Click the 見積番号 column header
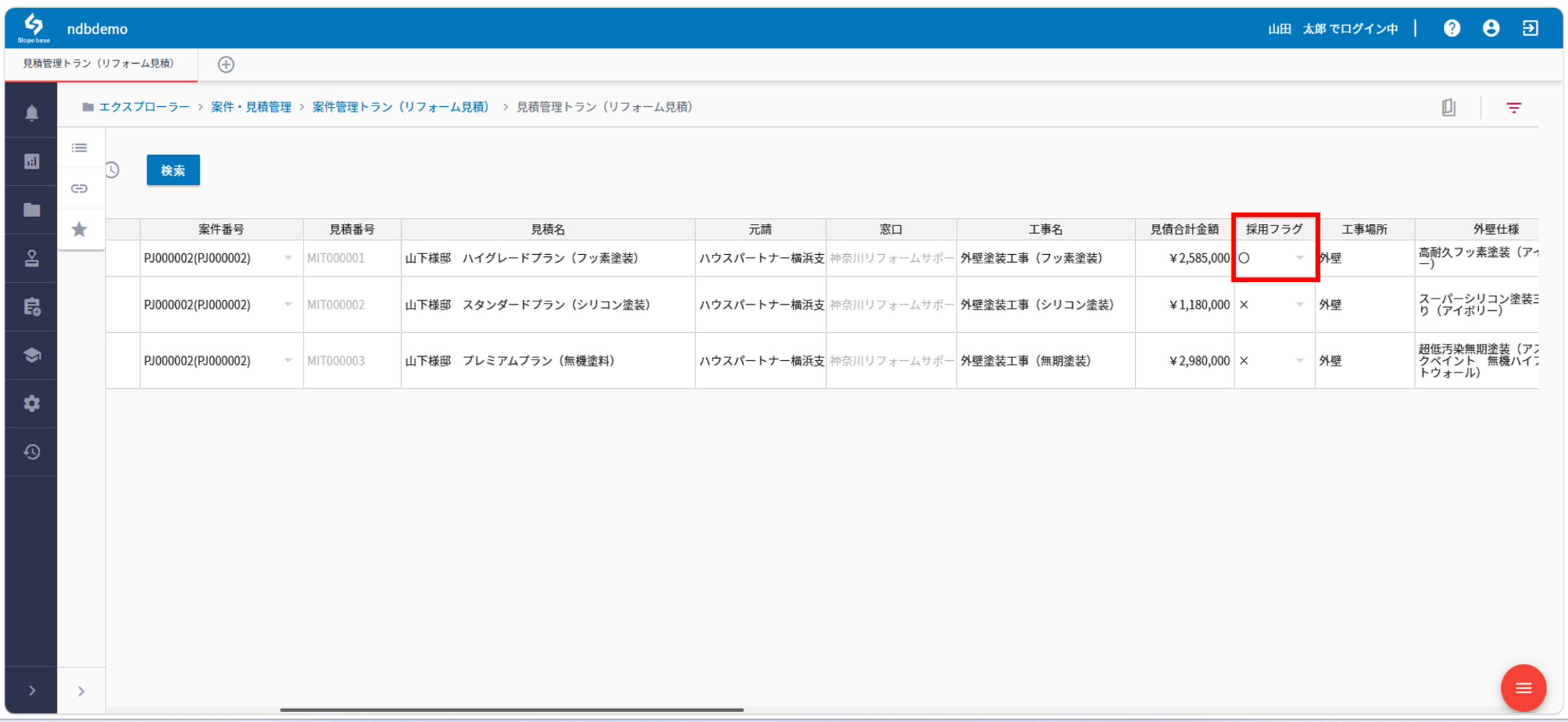Screen dimensions: 1568x722 coord(352,229)
